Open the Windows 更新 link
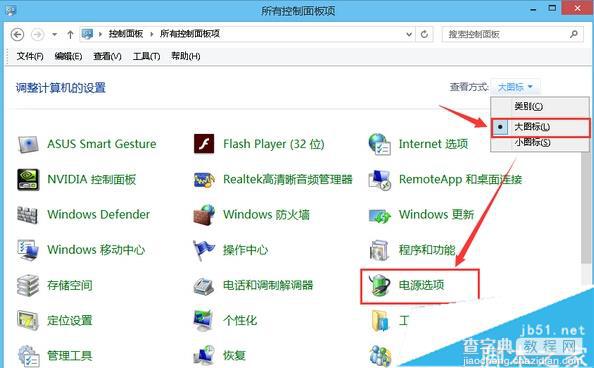594x368 pixels. coord(436,215)
